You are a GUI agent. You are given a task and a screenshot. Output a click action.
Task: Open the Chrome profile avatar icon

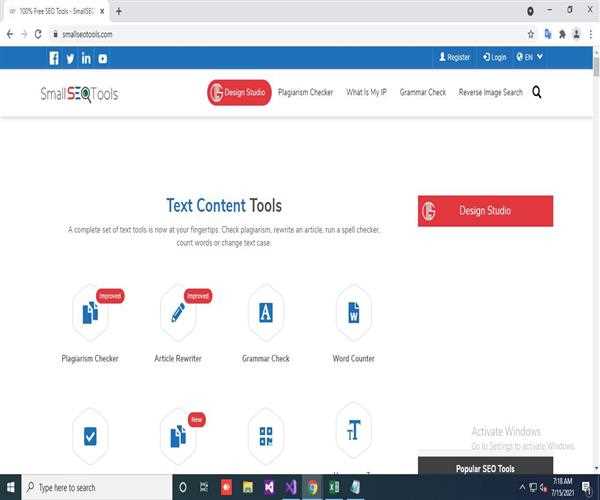576,34
